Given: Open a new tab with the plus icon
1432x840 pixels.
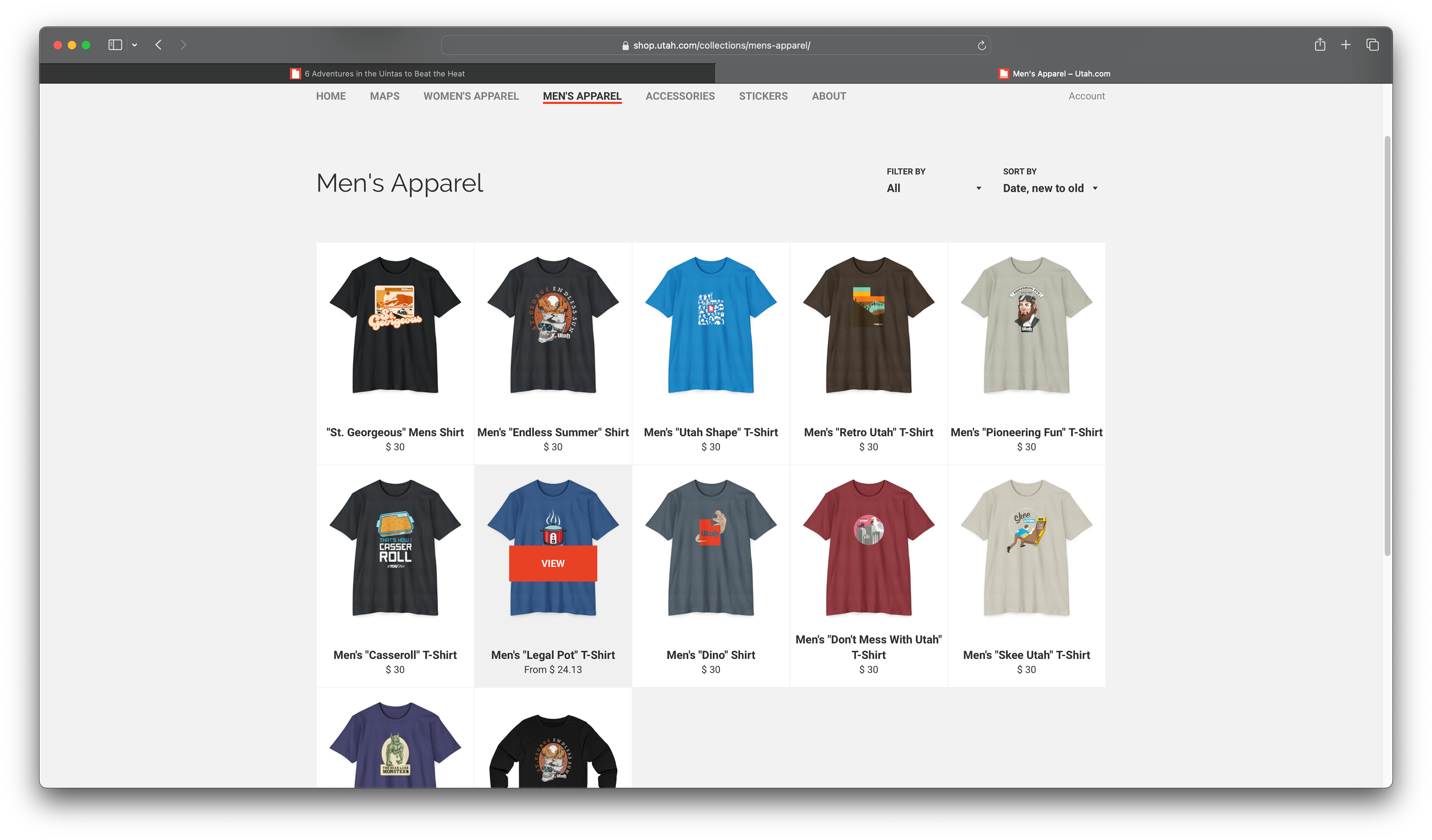Looking at the screenshot, I should click(x=1345, y=44).
